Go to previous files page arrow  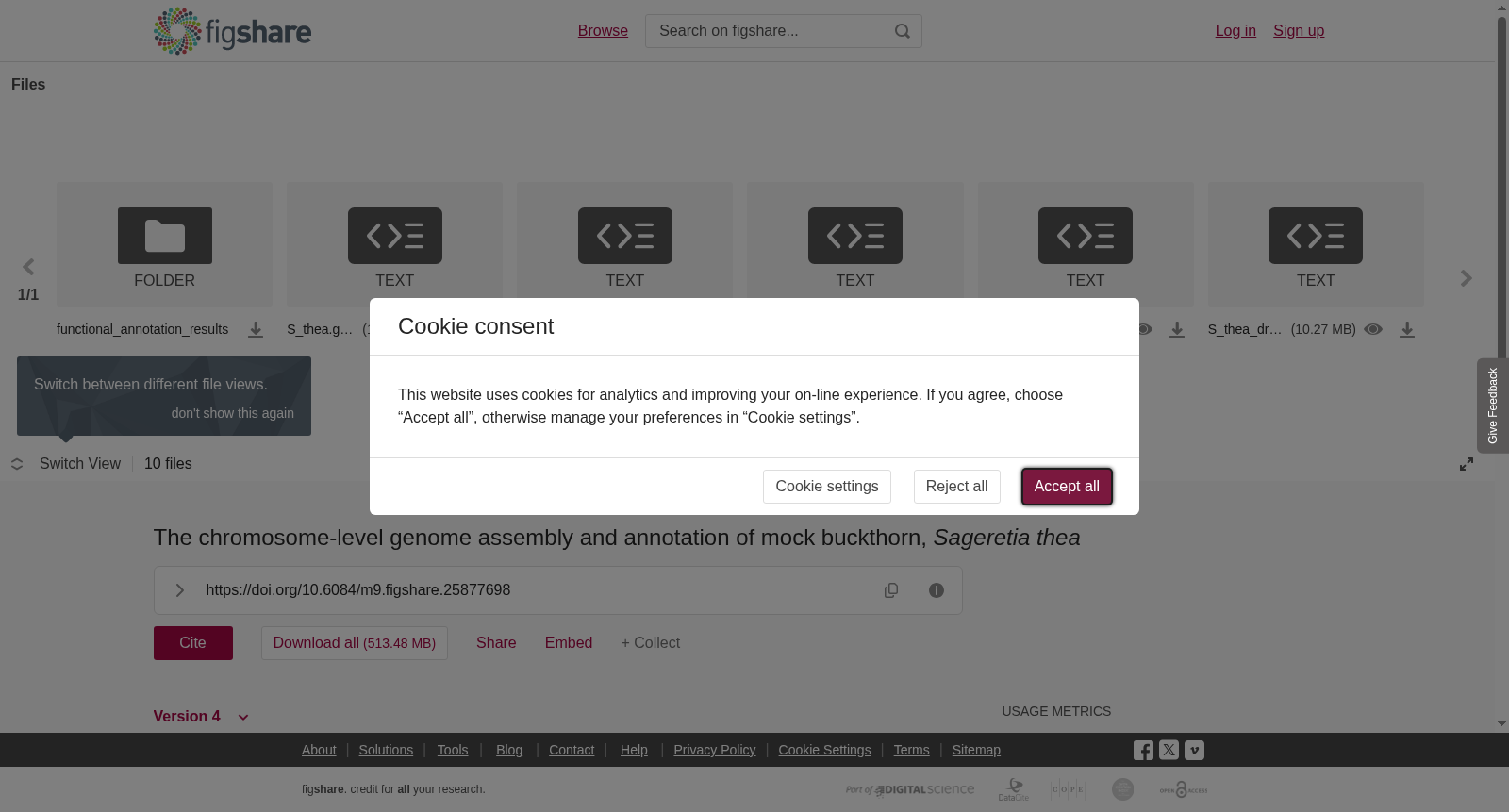pos(28,267)
